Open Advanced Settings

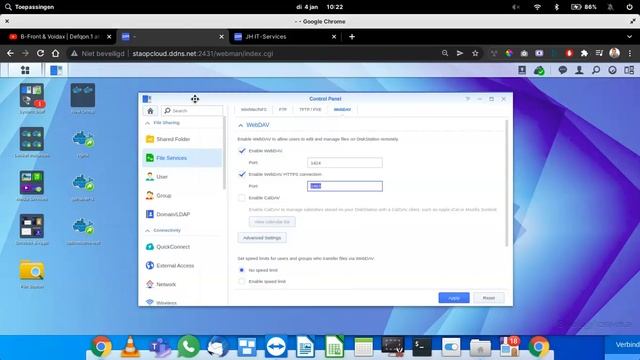[x=262, y=238]
